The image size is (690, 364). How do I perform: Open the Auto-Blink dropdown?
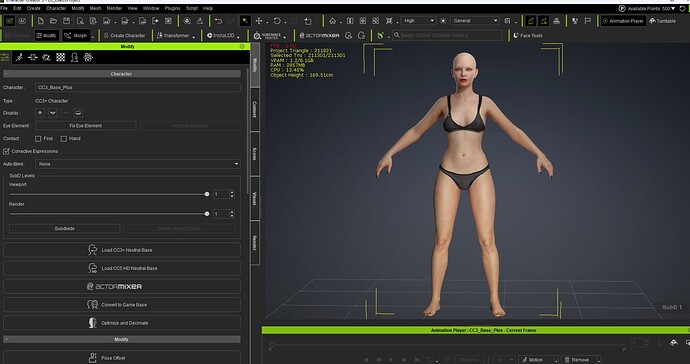click(x=138, y=164)
